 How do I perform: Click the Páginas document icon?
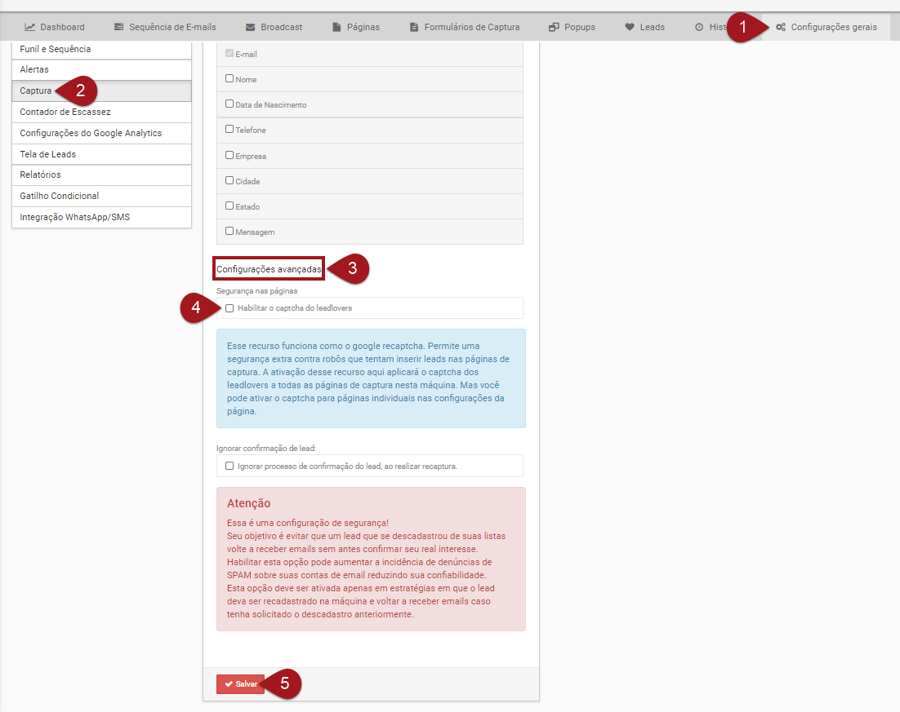click(x=336, y=27)
